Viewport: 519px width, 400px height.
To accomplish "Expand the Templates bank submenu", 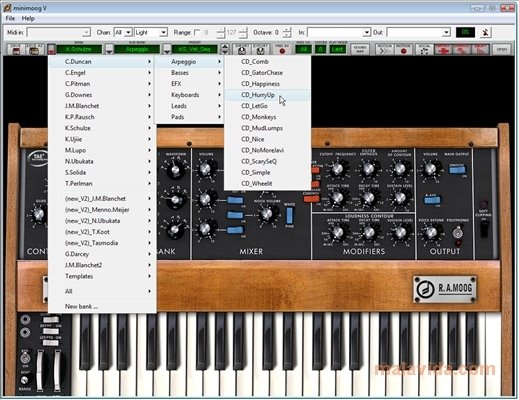I will (102, 276).
